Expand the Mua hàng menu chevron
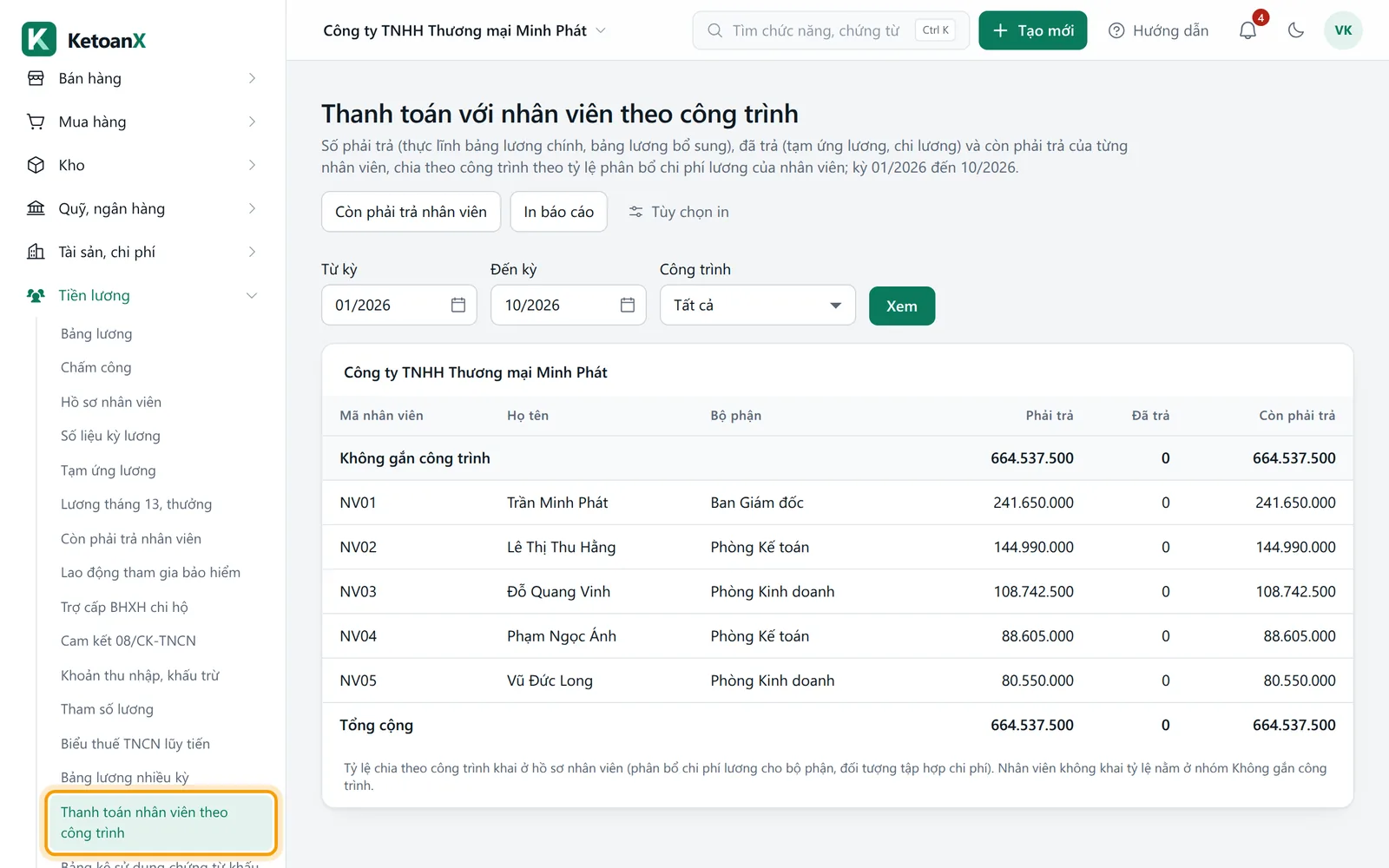The height and width of the screenshot is (868, 1389). coord(252,122)
